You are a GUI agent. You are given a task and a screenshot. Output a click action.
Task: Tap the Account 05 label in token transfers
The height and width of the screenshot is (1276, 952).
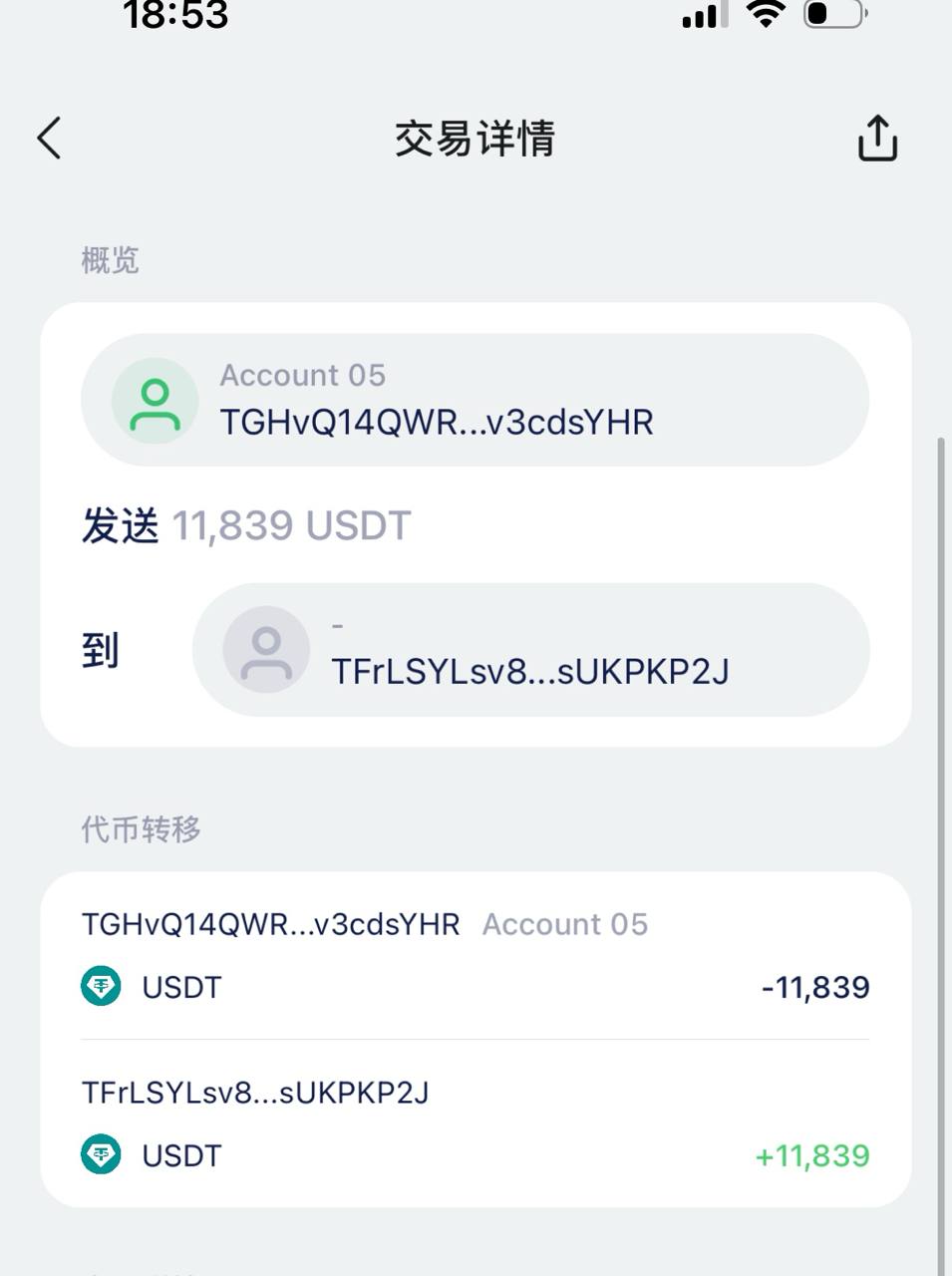pyautogui.click(x=565, y=925)
